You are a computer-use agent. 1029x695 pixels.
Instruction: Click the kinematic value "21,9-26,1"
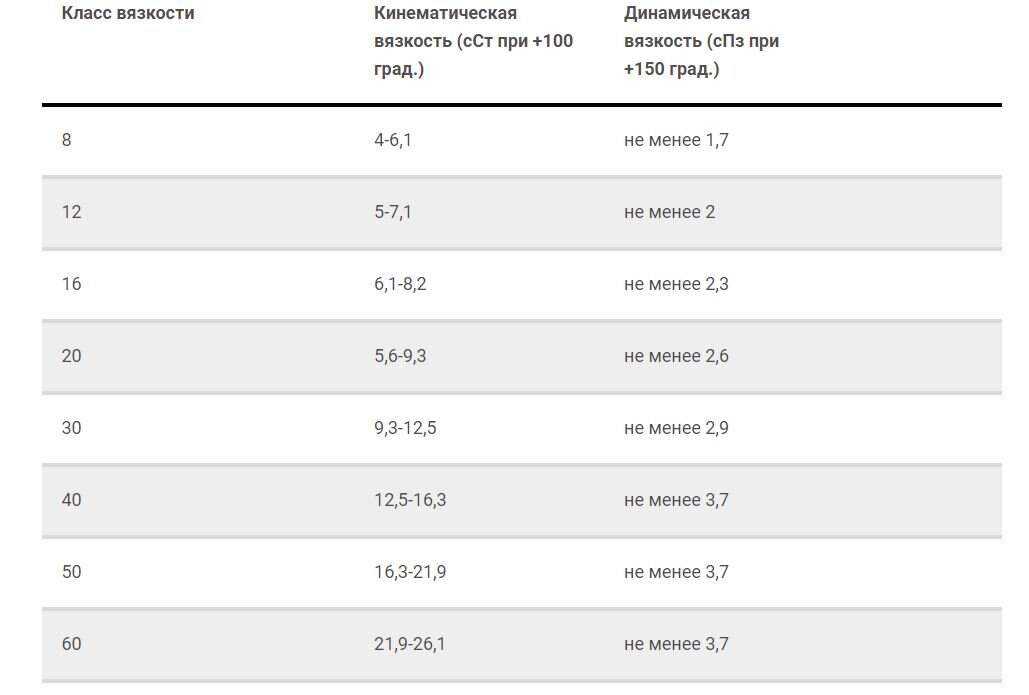coord(410,644)
